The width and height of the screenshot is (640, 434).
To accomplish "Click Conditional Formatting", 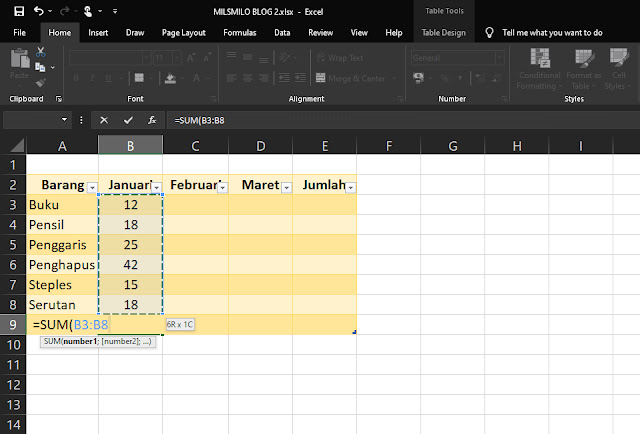I will point(539,69).
